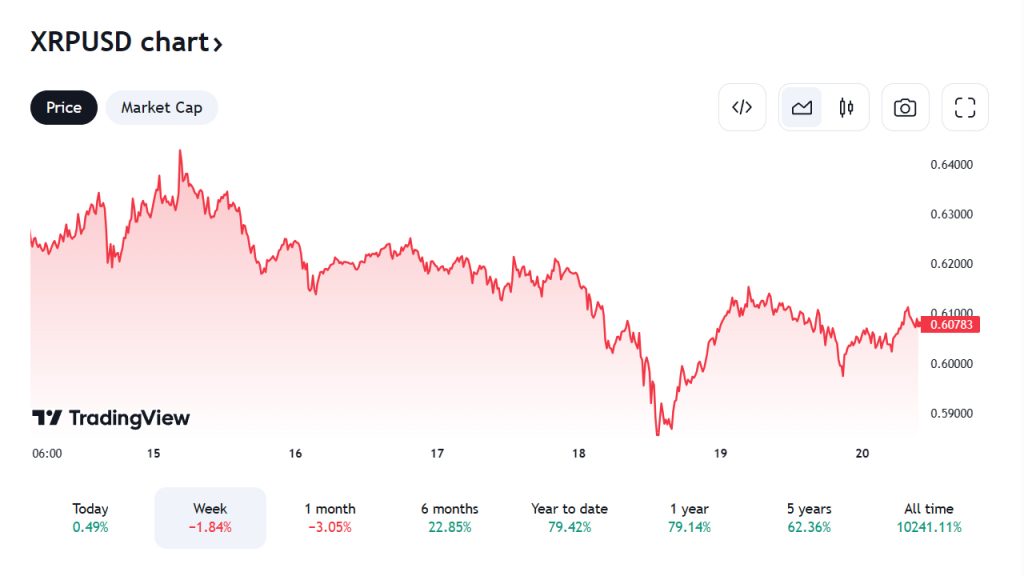This screenshot has width=1024, height=576.
Task: Choose the Year to date range
Action: tap(569, 517)
